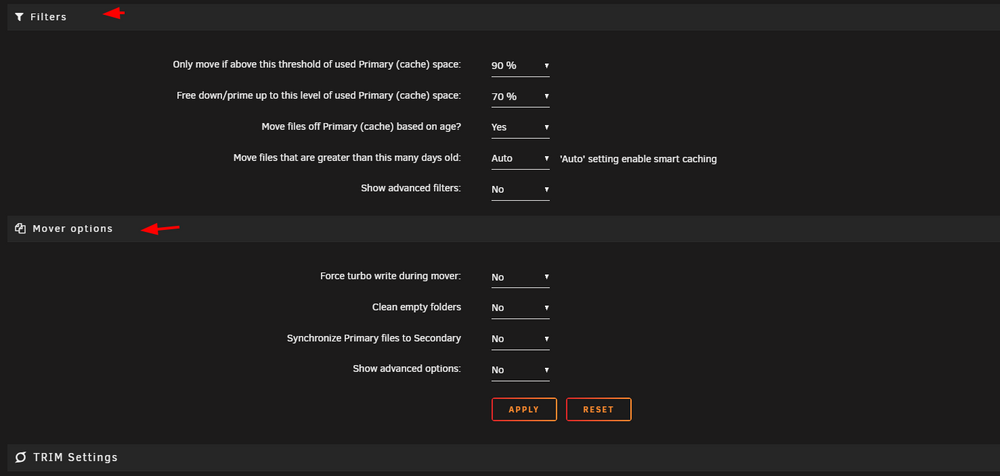Open the Clean empty folders dropdown
1000x476 pixels.
click(520, 308)
